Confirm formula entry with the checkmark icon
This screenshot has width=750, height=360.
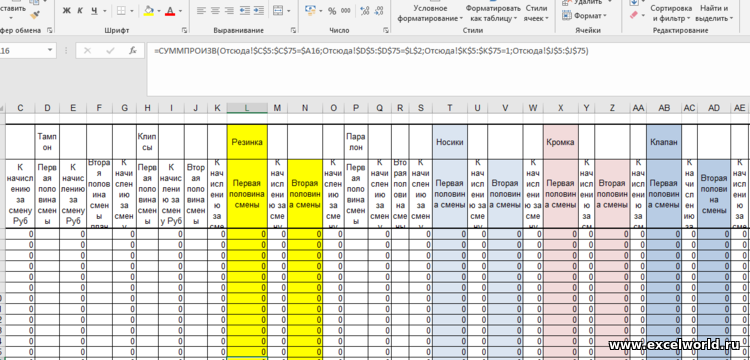(110, 50)
